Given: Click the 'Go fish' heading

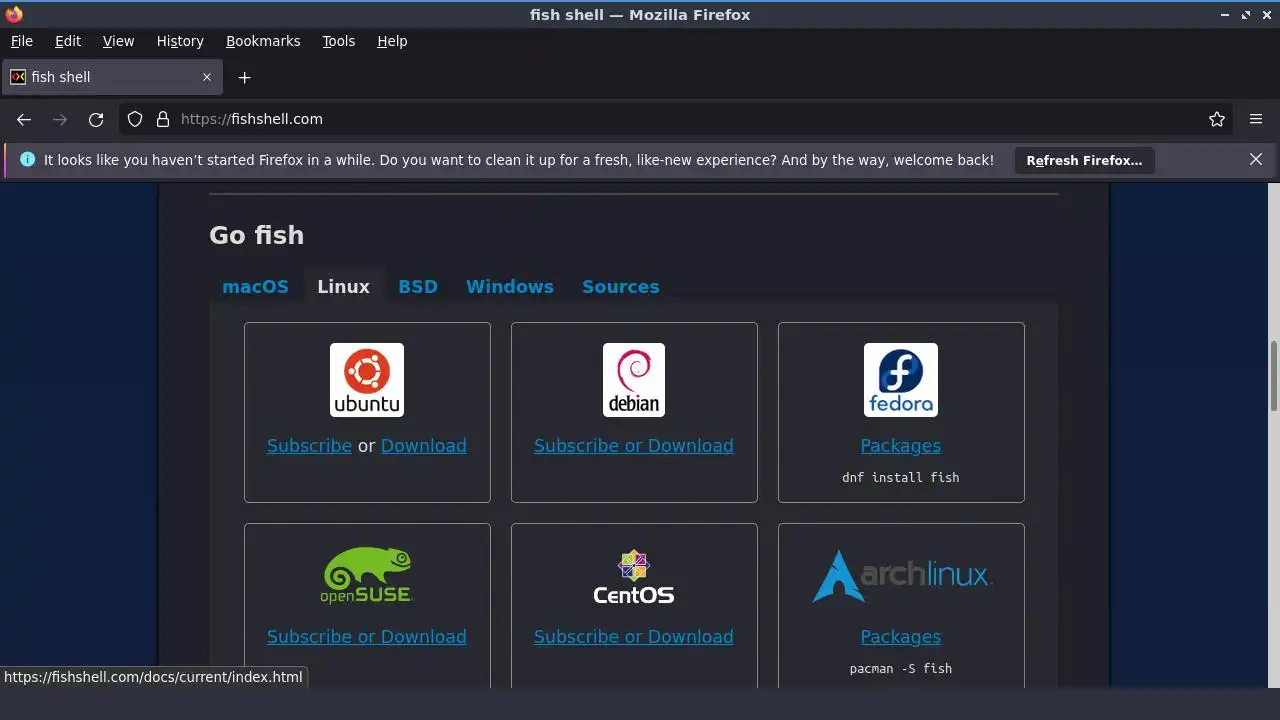Looking at the screenshot, I should pos(256,235).
